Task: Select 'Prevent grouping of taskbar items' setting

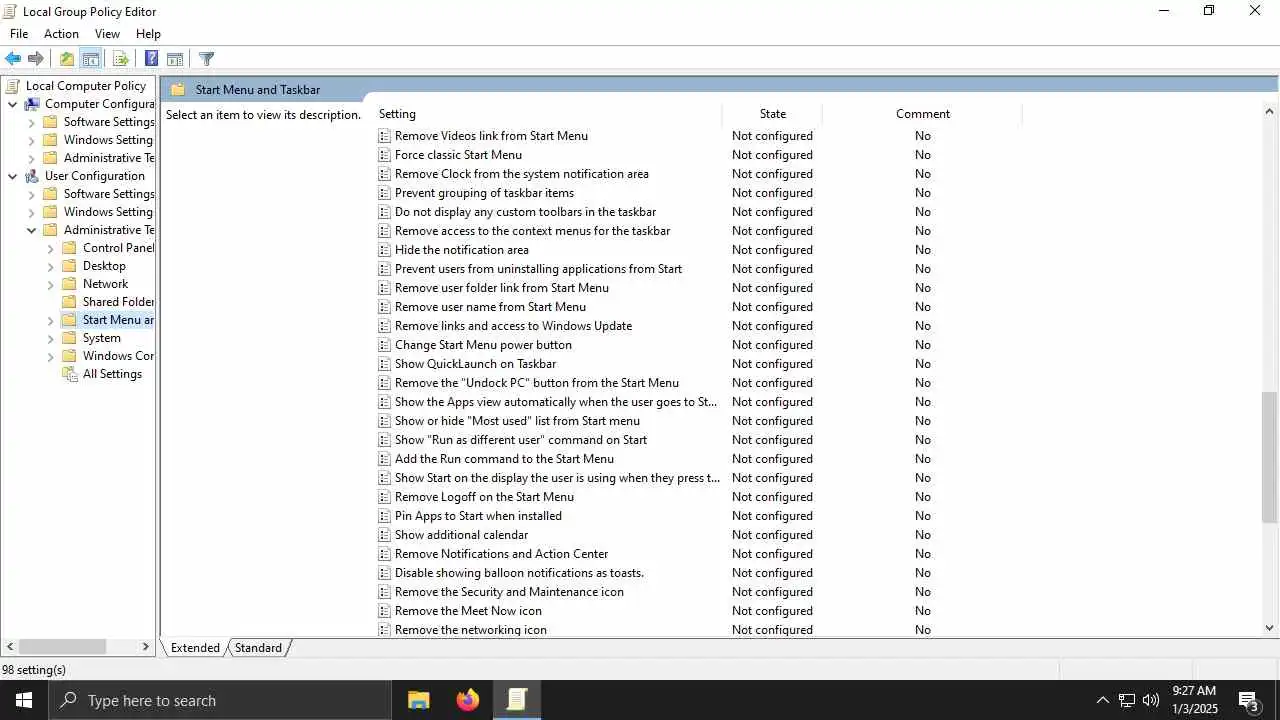Action: 484,193
